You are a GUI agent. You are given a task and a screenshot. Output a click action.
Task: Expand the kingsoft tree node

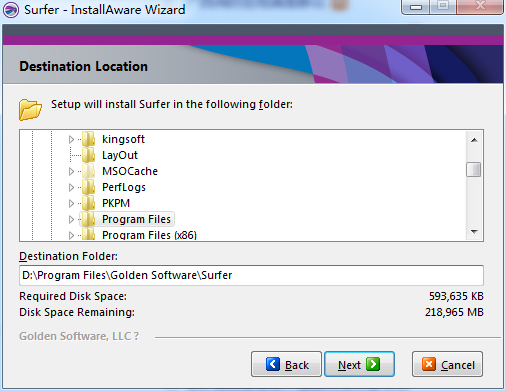point(71,139)
